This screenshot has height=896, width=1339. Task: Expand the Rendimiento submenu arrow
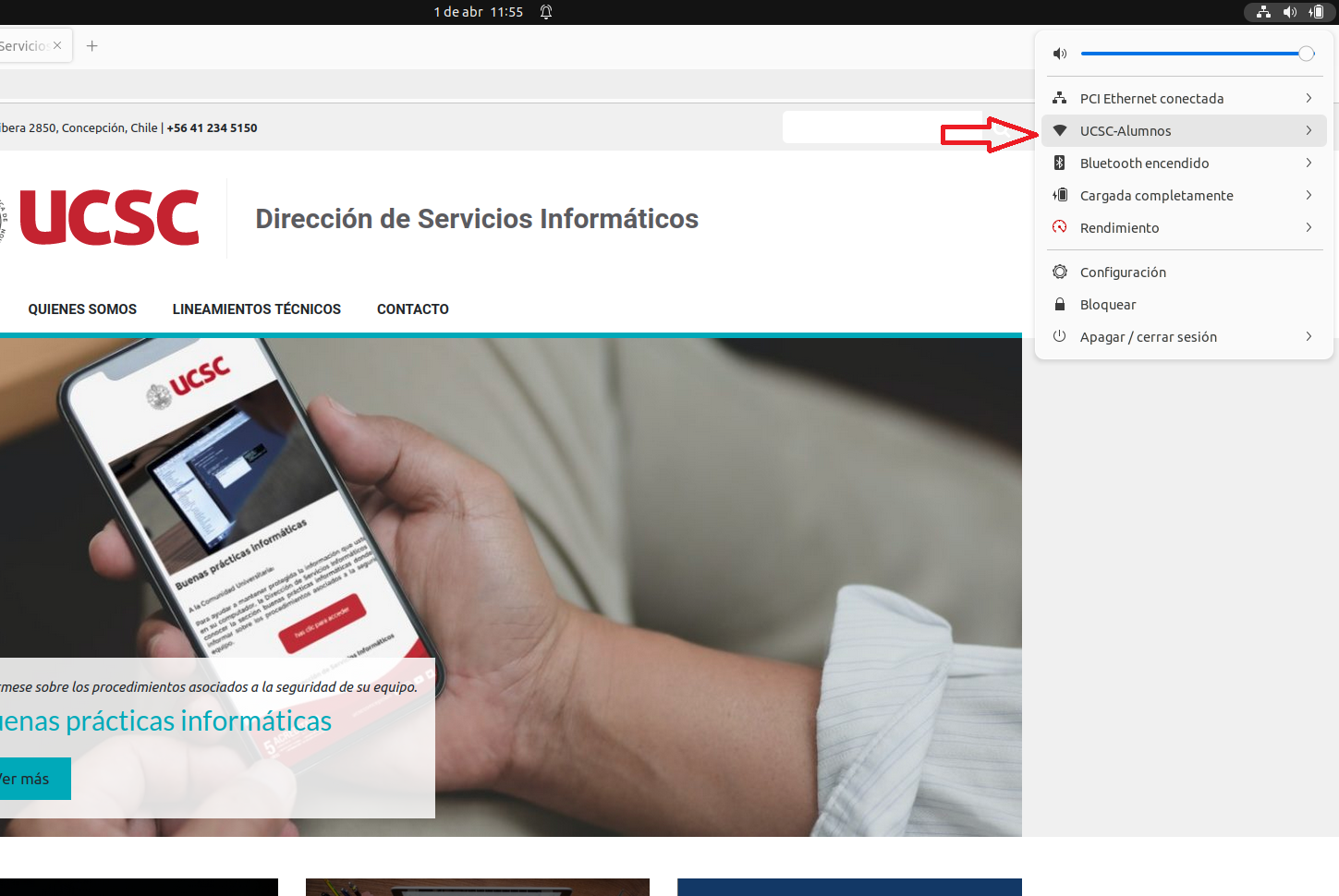[1309, 227]
